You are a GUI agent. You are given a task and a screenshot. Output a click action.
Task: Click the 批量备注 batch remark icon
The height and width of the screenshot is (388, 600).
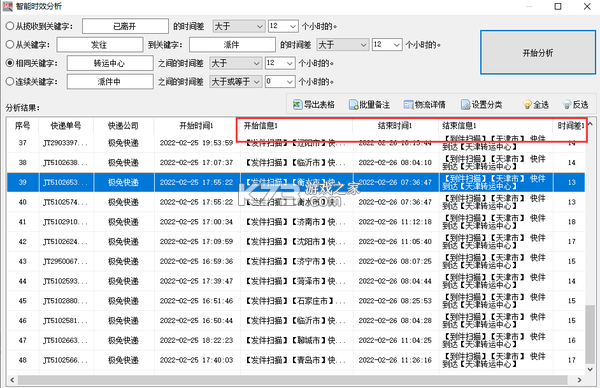(x=353, y=104)
